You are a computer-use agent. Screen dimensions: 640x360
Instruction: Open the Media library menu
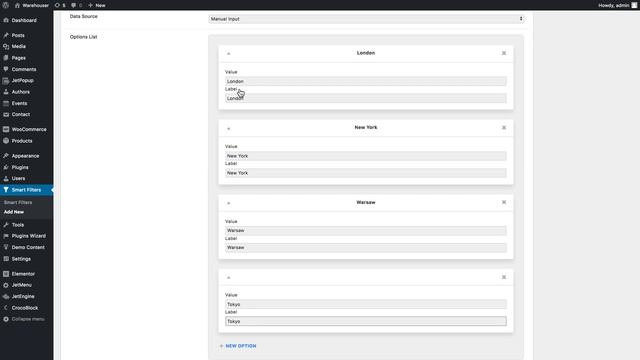[x=19, y=47]
